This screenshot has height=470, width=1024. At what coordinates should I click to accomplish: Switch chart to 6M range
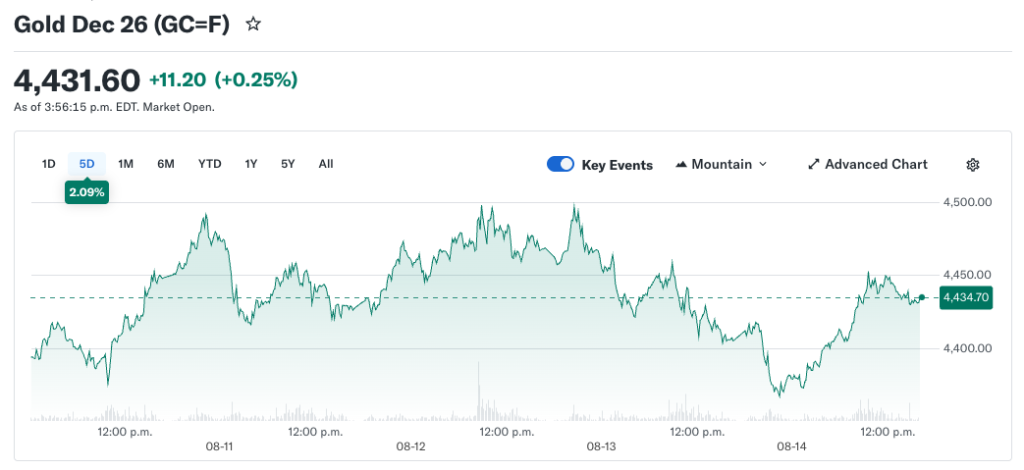165,164
